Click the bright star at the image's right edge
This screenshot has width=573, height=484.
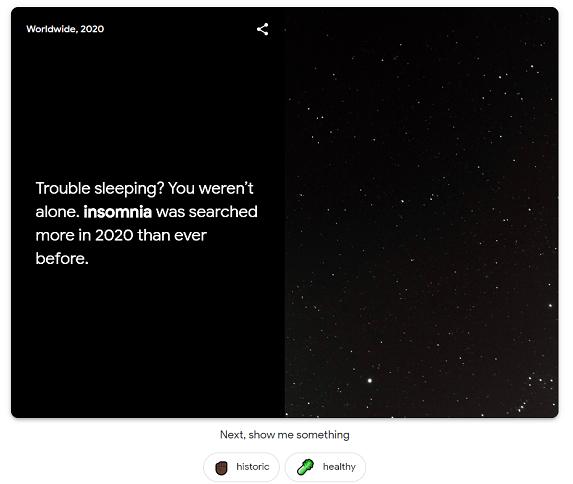click(x=550, y=305)
